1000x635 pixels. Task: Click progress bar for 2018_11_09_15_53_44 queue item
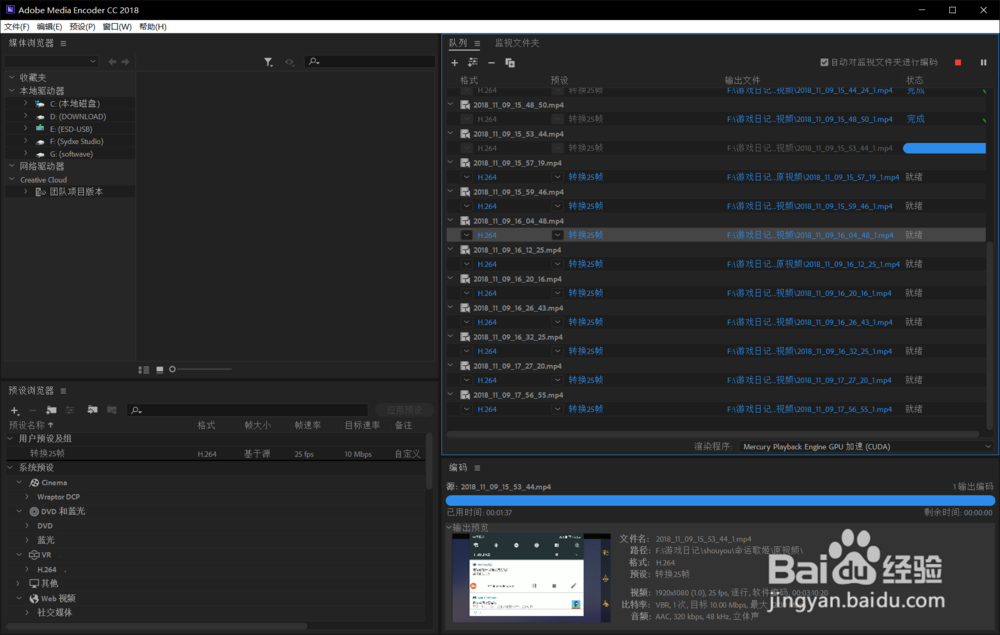[x=945, y=148]
